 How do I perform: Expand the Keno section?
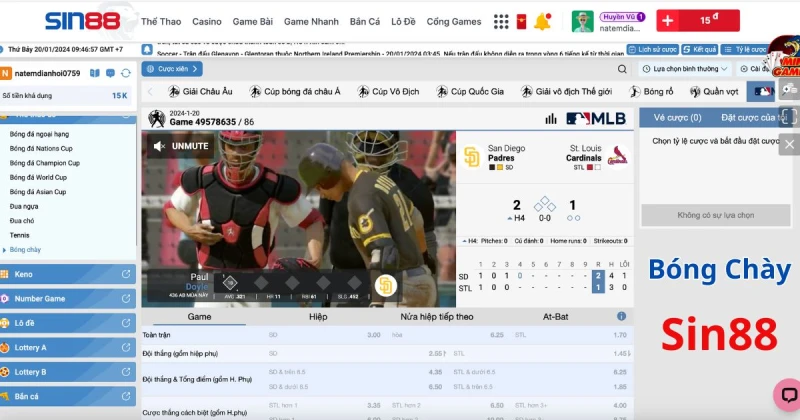[x=68, y=274]
